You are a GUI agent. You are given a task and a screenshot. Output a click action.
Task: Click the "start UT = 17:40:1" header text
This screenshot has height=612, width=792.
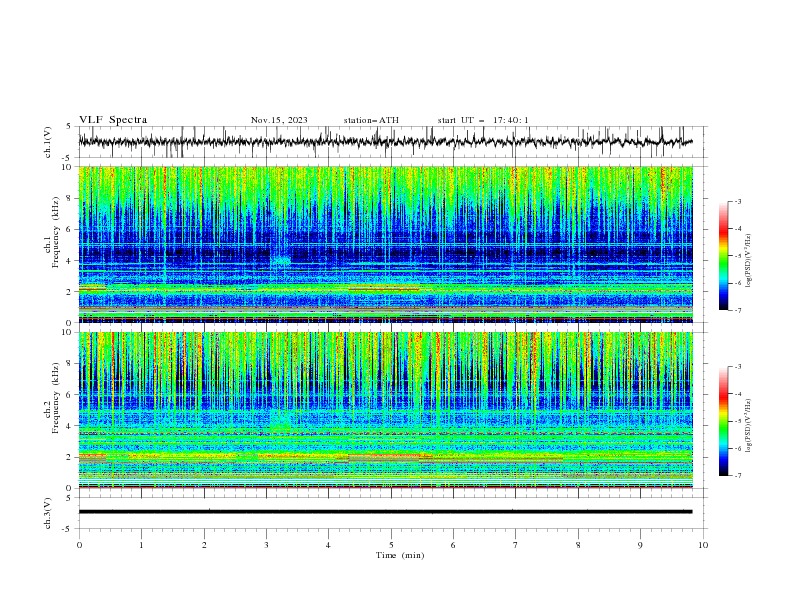click(483, 120)
